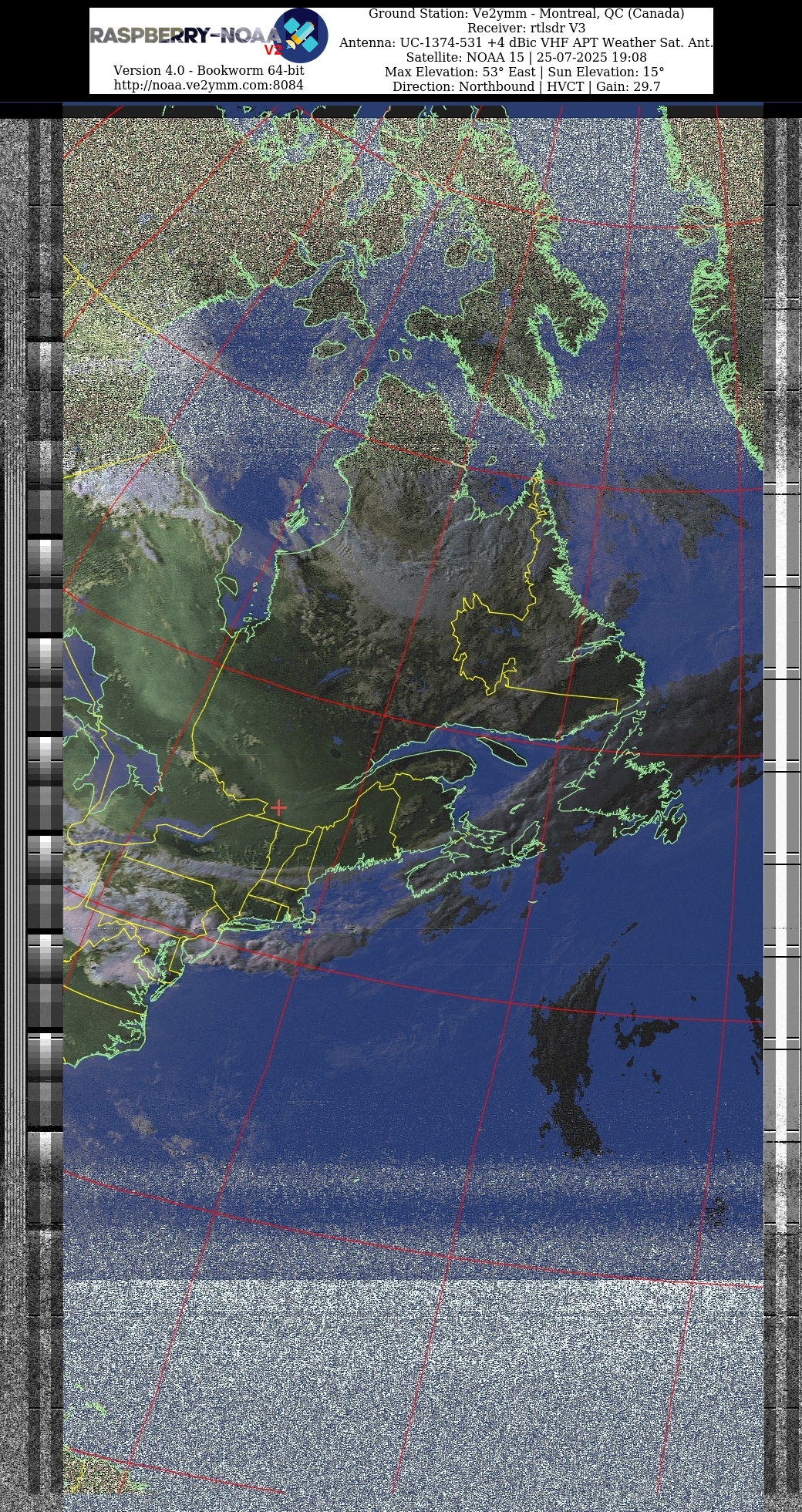Click the satellite emblem icon in header
Image resolution: width=802 pixels, height=1512 pixels.
[302, 35]
